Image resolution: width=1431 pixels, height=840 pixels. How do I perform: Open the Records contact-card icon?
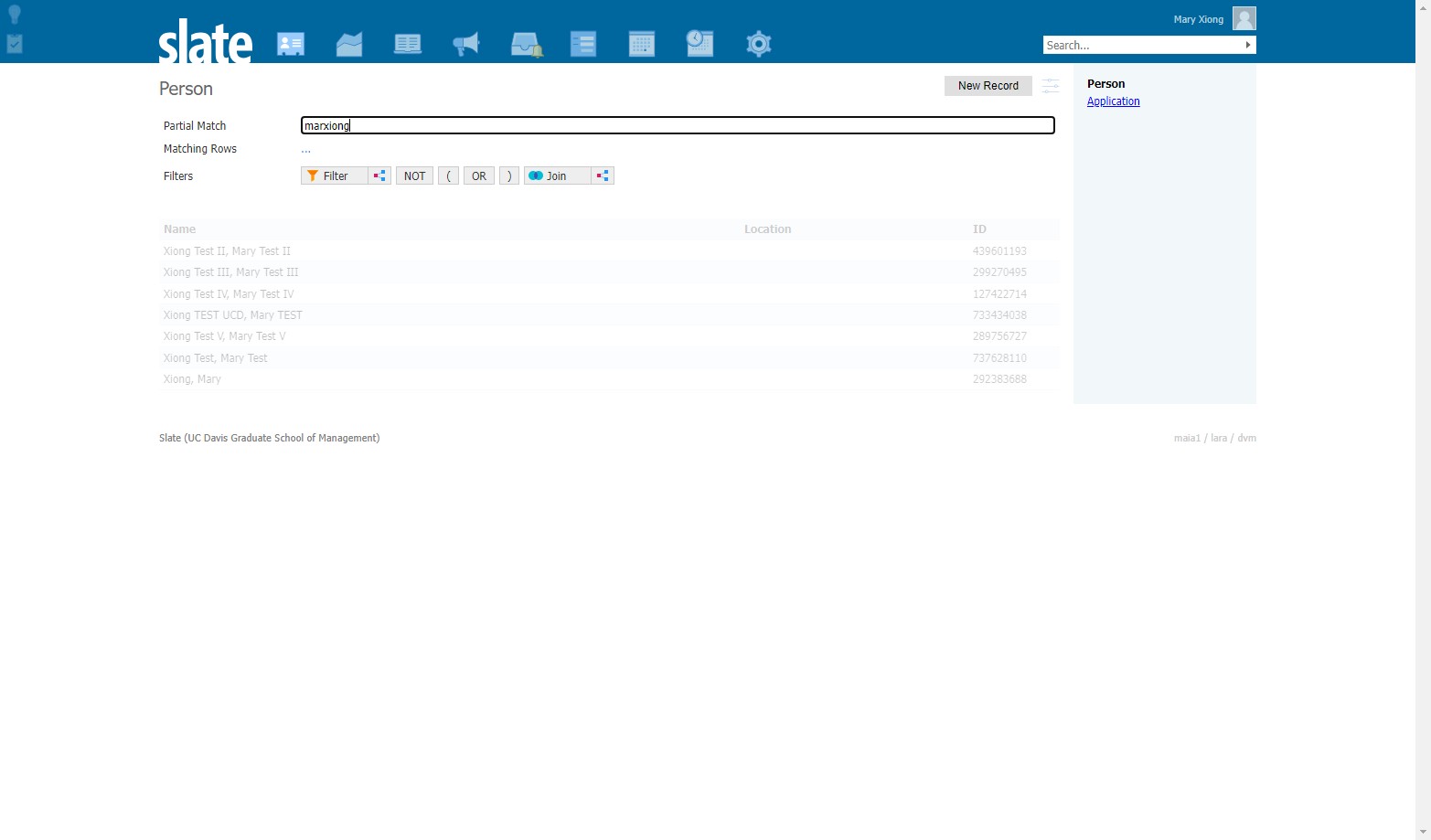tap(291, 44)
